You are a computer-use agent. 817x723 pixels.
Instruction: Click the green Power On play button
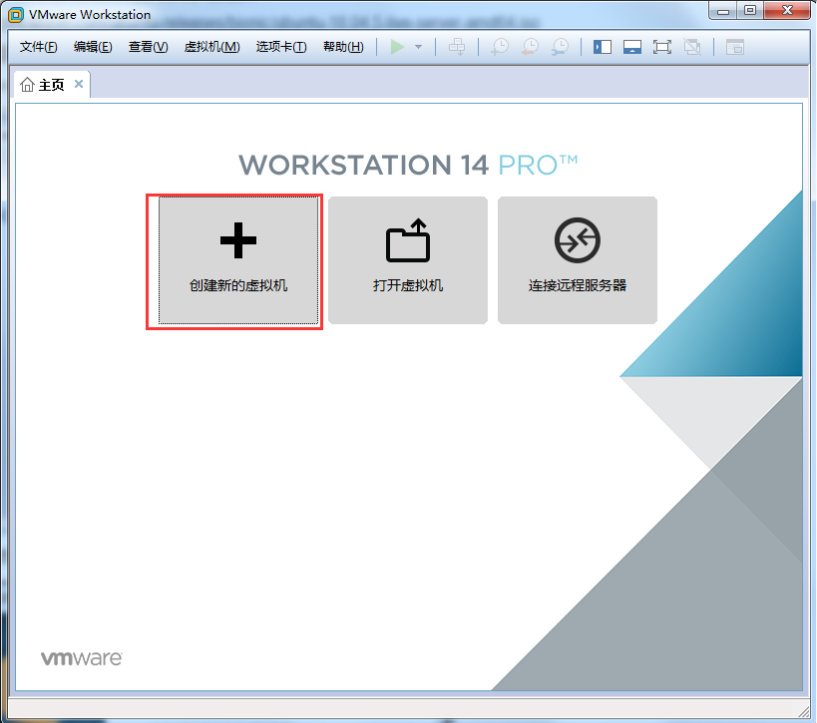click(x=397, y=47)
